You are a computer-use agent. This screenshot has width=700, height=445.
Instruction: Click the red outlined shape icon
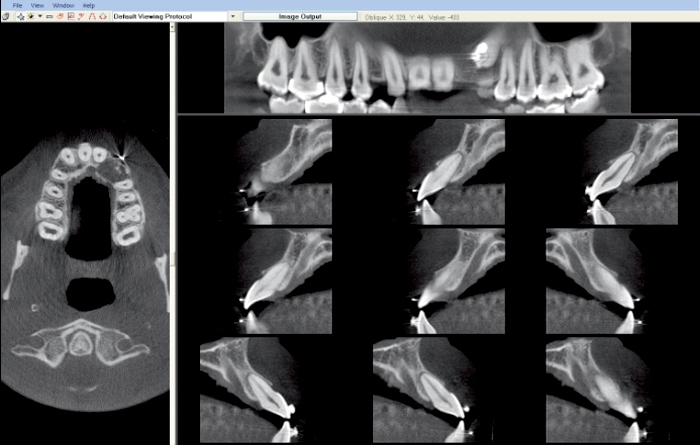click(x=103, y=17)
